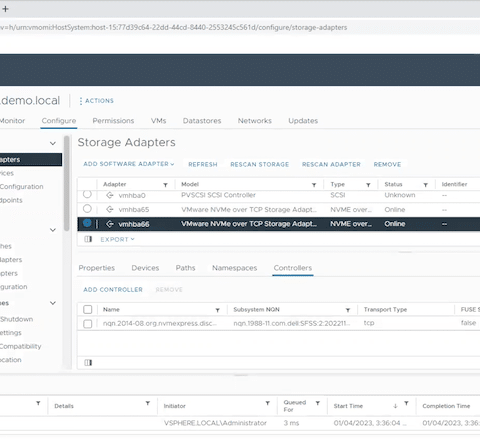Click Rescan Adapter

coord(331,164)
